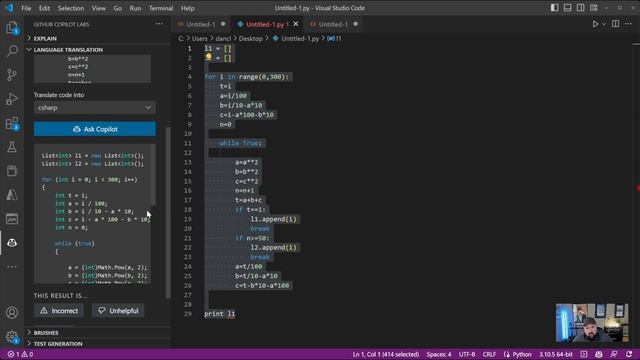Open the Accounts menu icon

[12, 313]
